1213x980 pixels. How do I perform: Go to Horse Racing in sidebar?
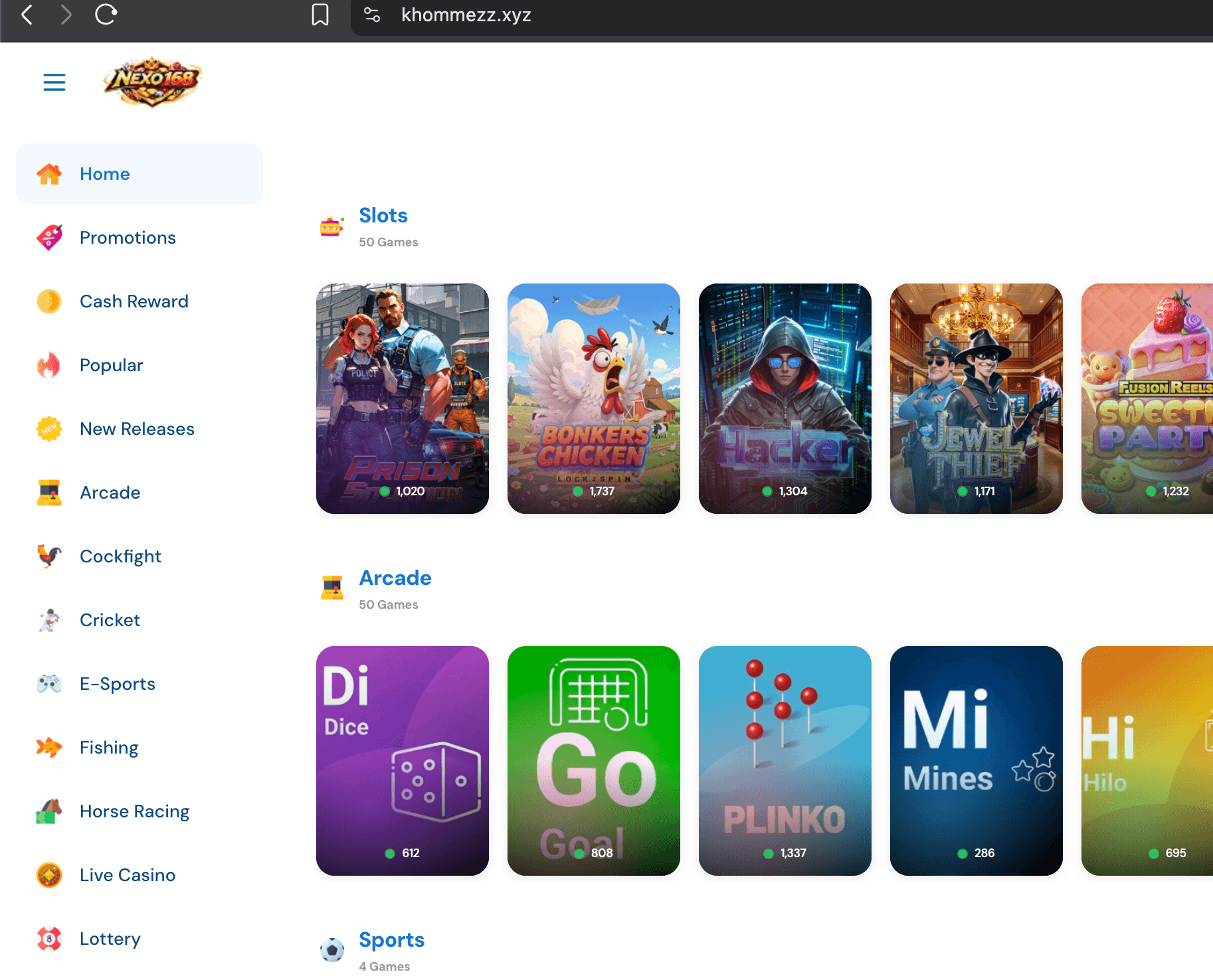point(140,811)
